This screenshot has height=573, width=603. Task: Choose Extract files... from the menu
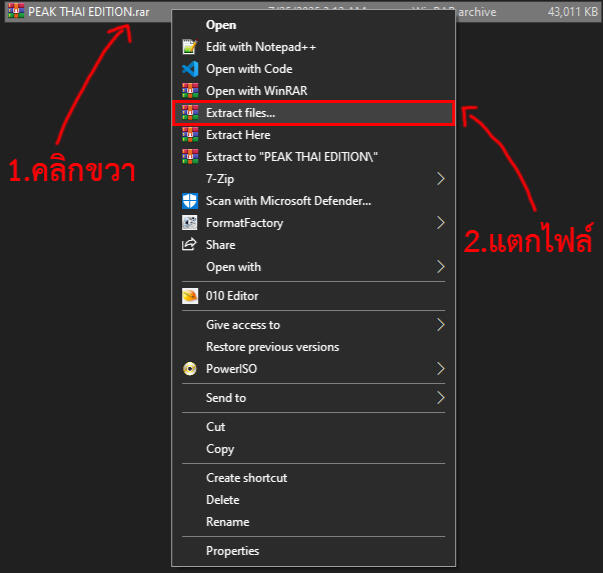[x=240, y=113]
